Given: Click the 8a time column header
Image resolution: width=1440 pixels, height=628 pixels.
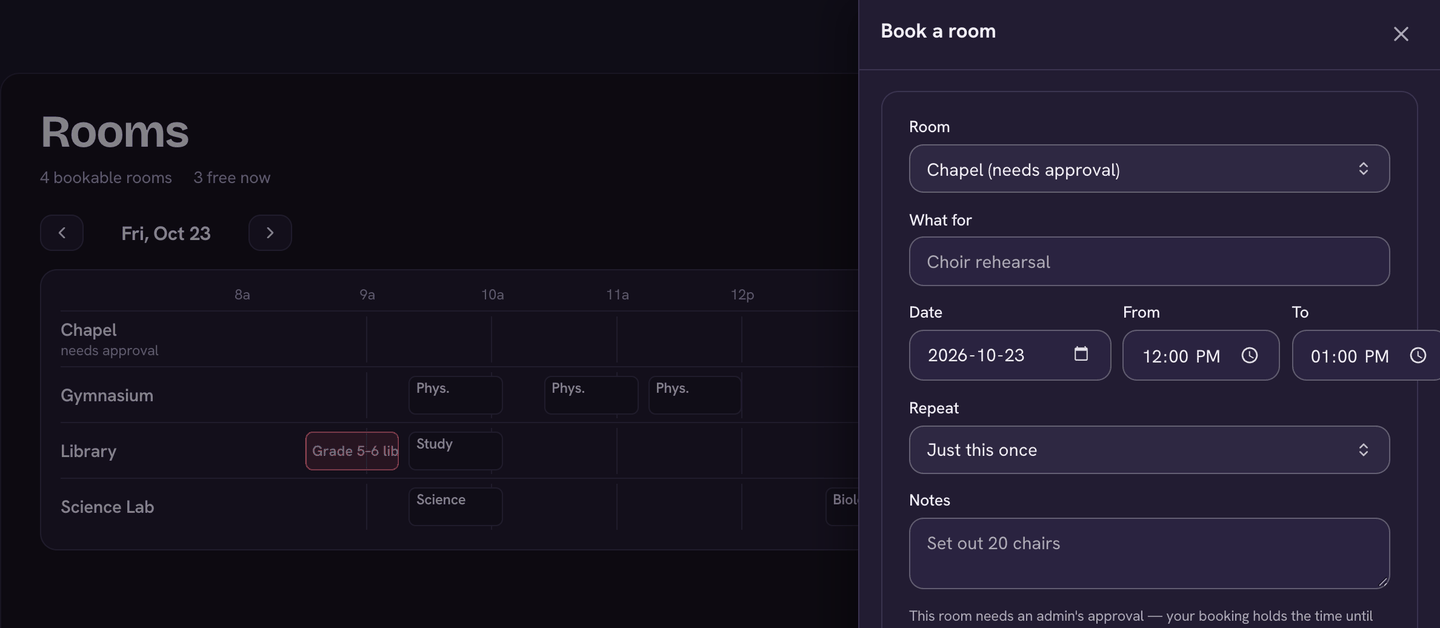Looking at the screenshot, I should (242, 295).
